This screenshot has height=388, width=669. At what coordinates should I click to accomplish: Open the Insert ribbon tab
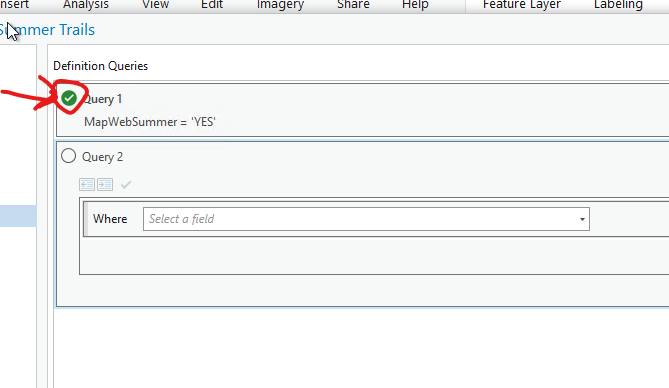(14, 5)
